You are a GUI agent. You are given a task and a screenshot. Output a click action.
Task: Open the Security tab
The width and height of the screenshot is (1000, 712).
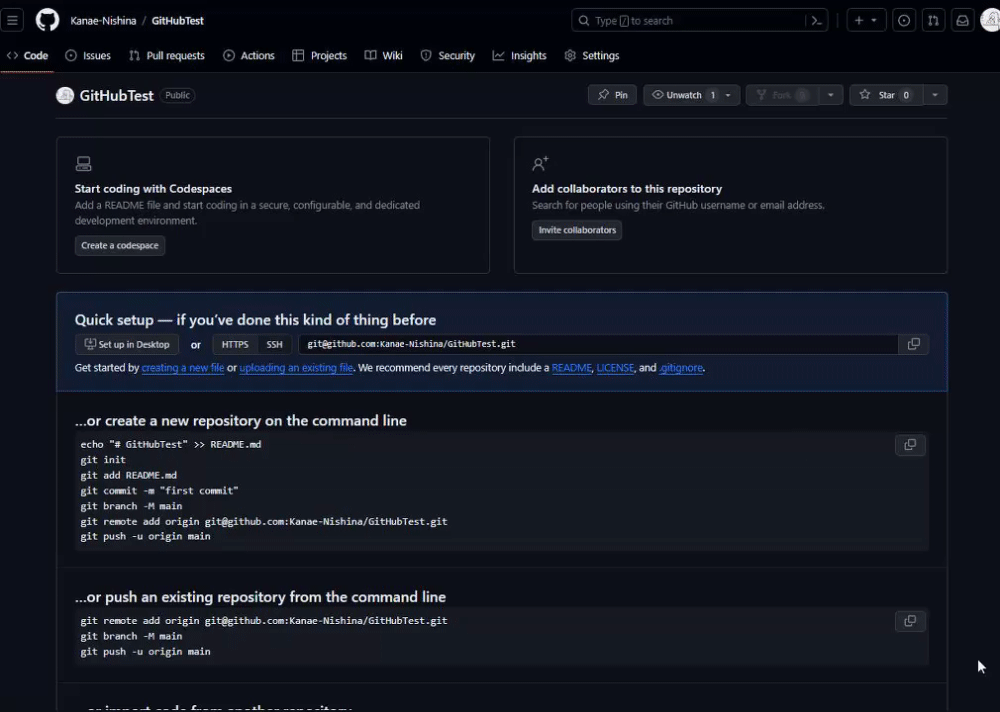click(448, 56)
